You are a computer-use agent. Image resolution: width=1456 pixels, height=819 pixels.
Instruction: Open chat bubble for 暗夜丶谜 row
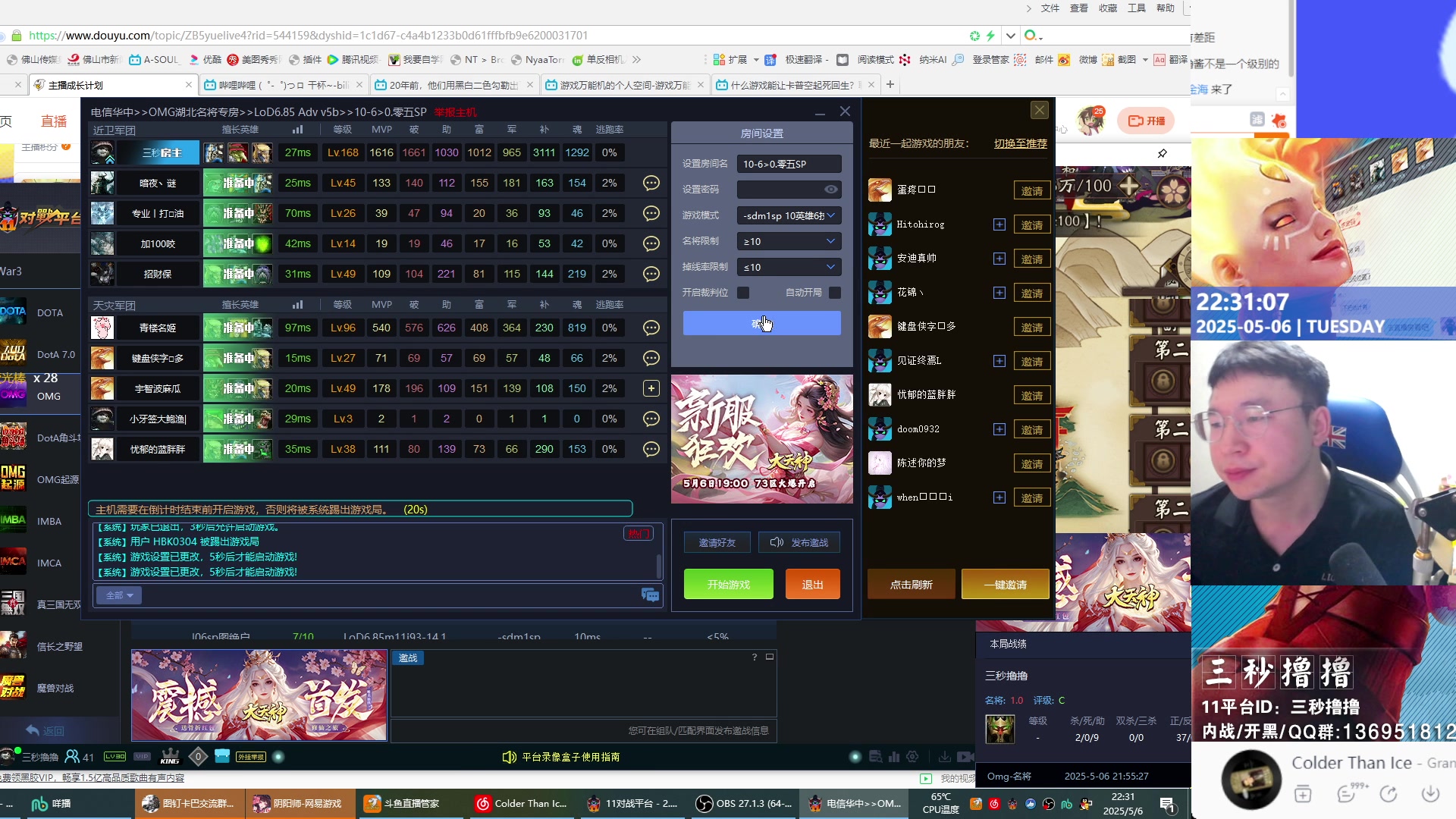click(x=651, y=183)
